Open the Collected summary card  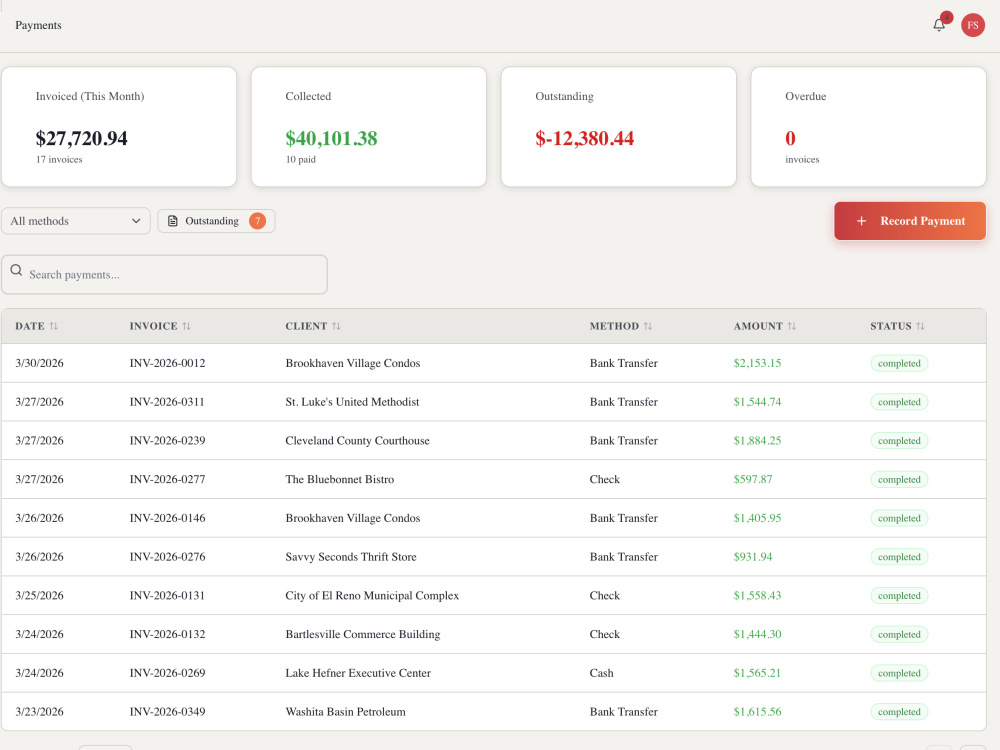[369, 127]
